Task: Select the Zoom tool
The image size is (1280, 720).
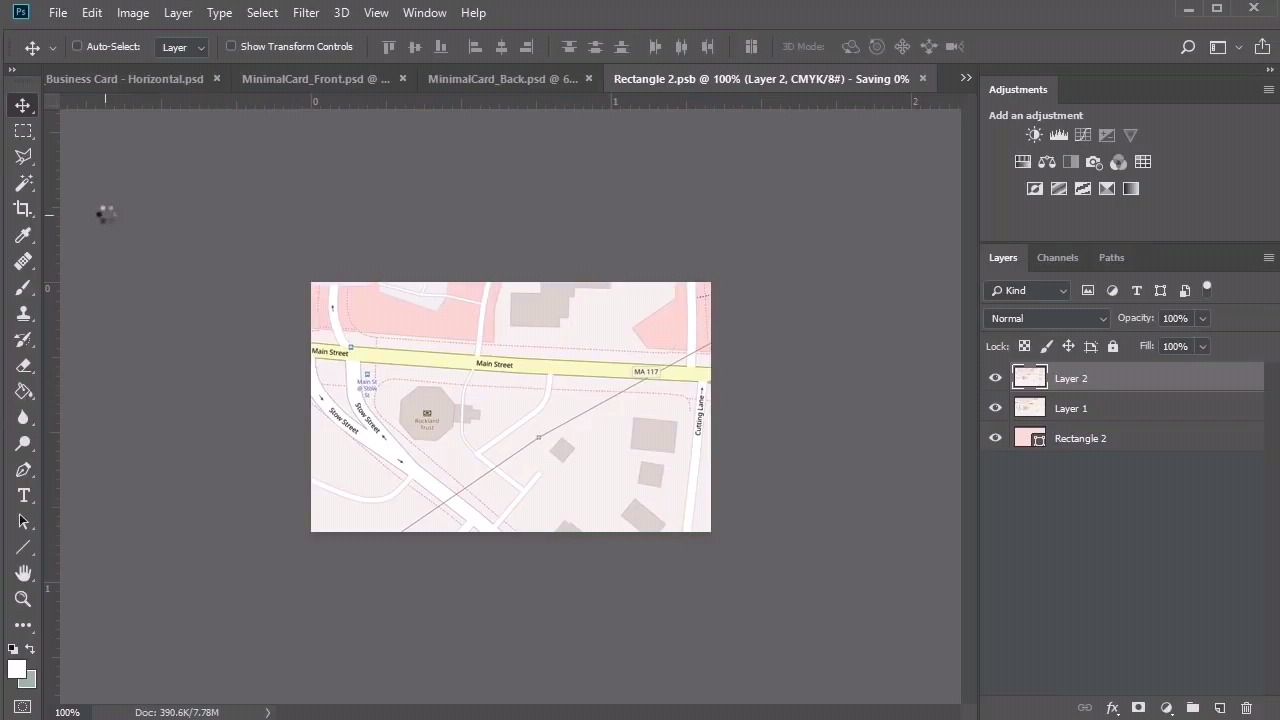Action: click(23, 599)
